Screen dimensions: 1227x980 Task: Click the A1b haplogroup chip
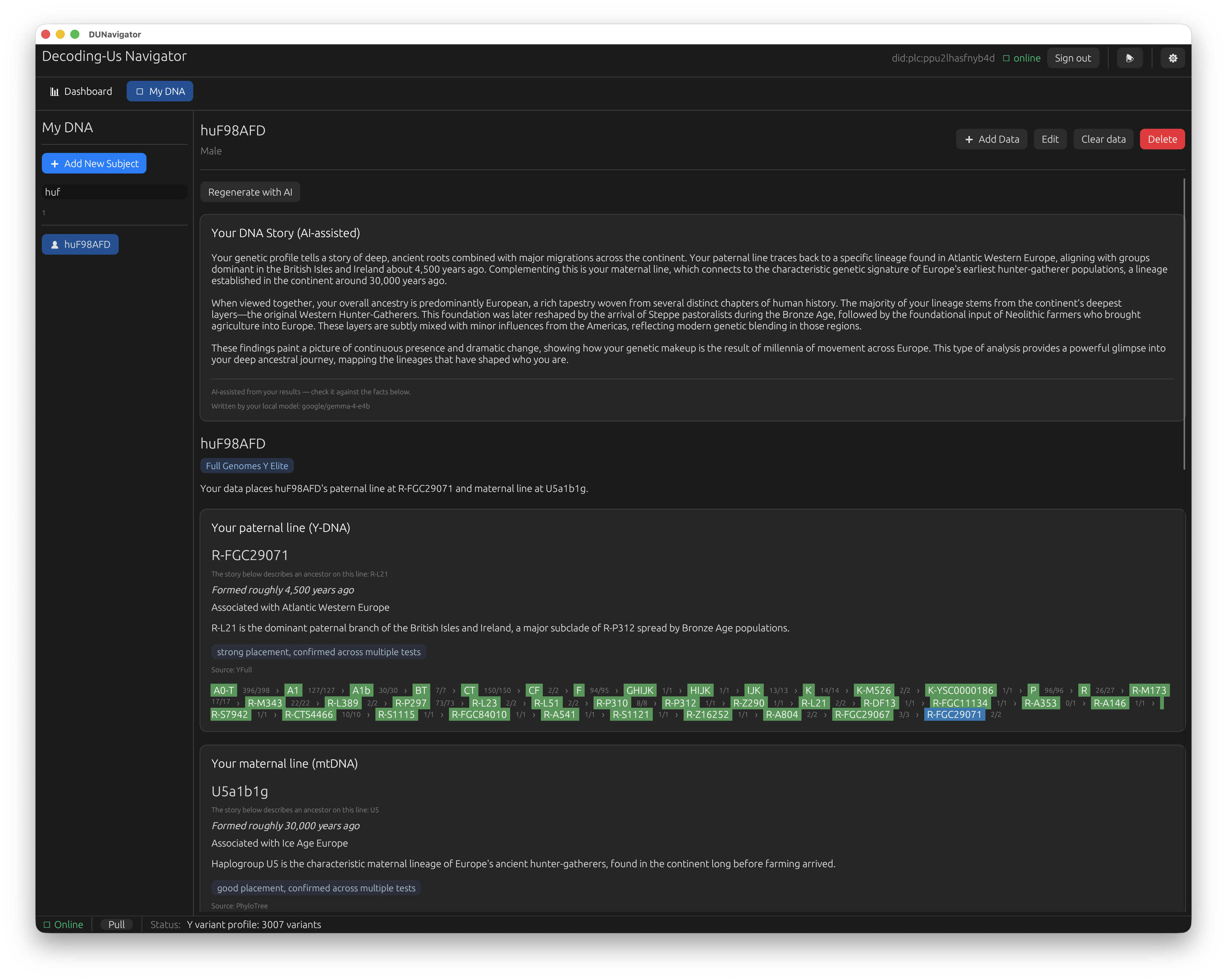coord(361,691)
